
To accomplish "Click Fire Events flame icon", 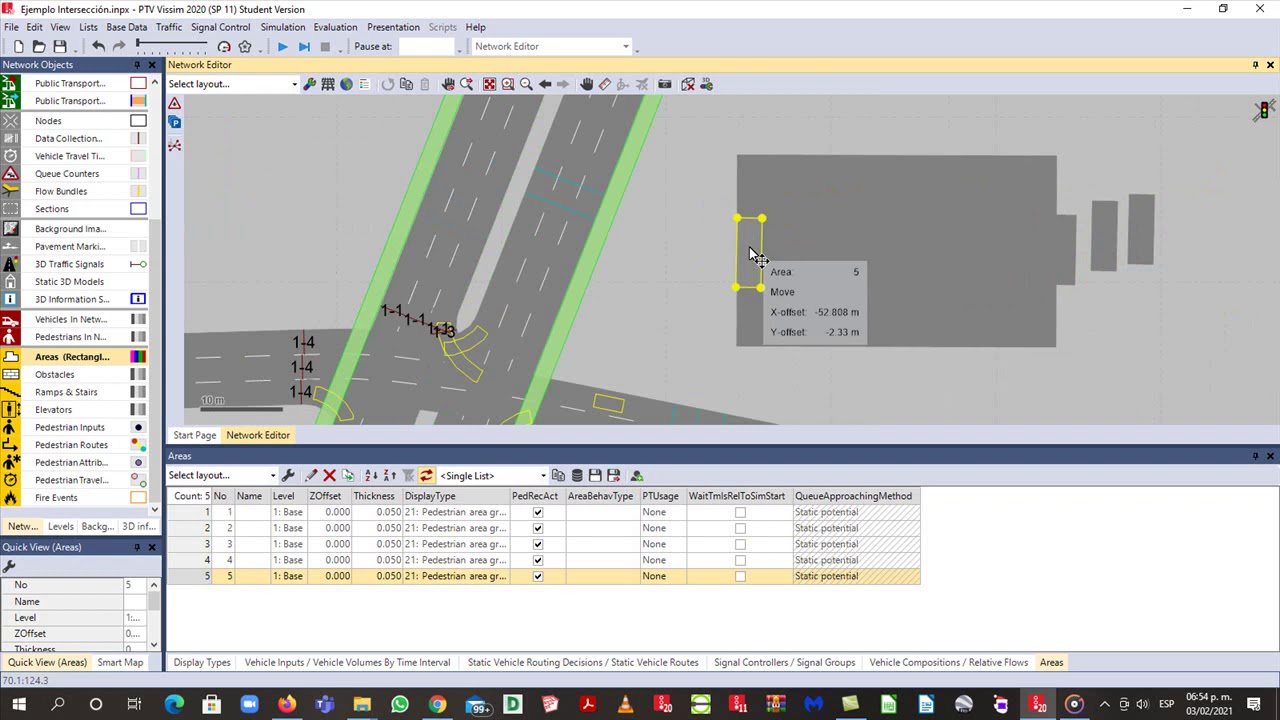I will click(10, 498).
